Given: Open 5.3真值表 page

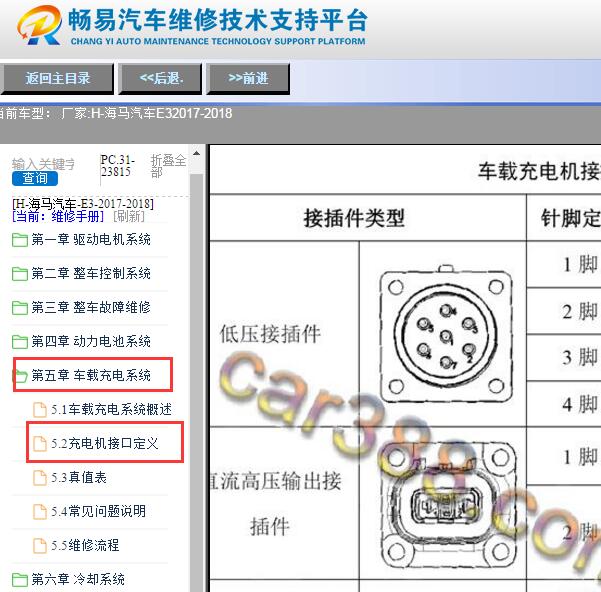Looking at the screenshot, I should (79, 477).
